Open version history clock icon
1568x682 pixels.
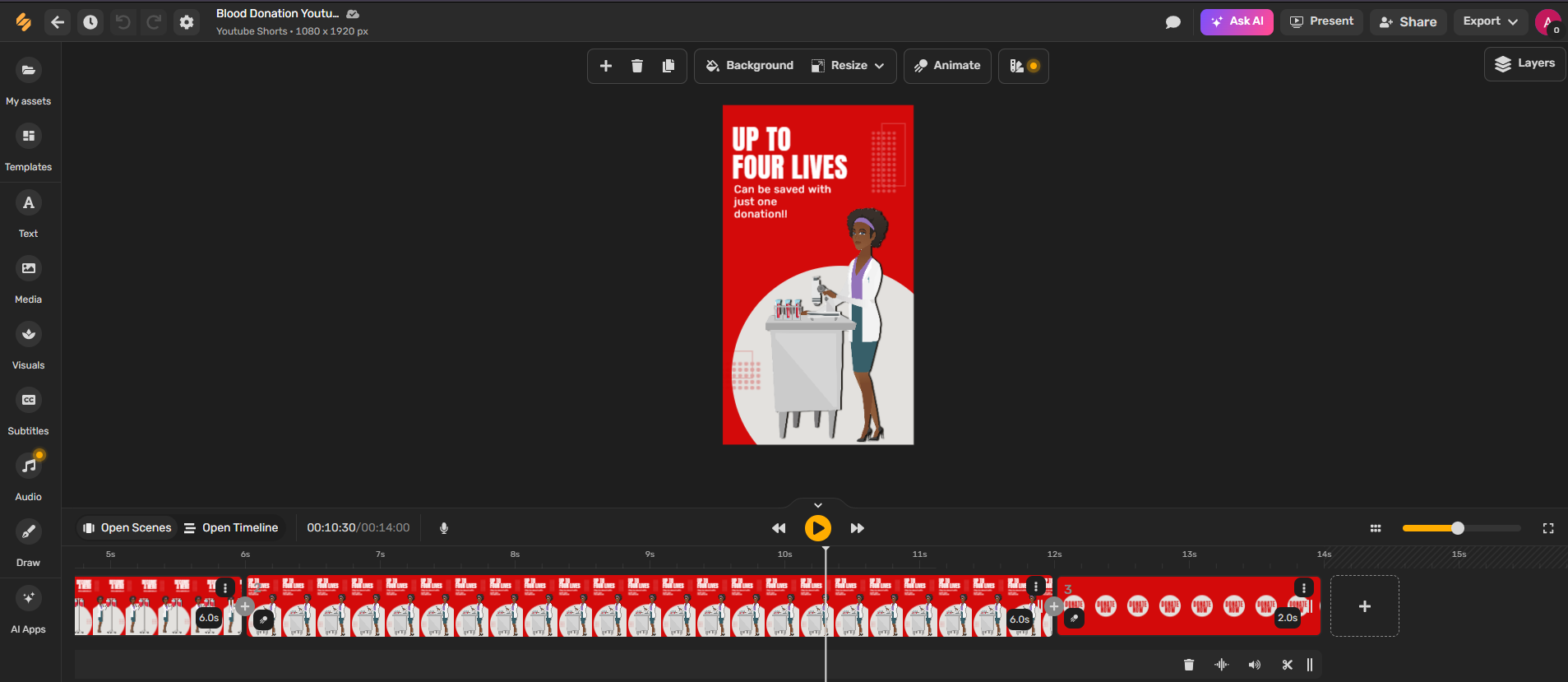(x=90, y=22)
